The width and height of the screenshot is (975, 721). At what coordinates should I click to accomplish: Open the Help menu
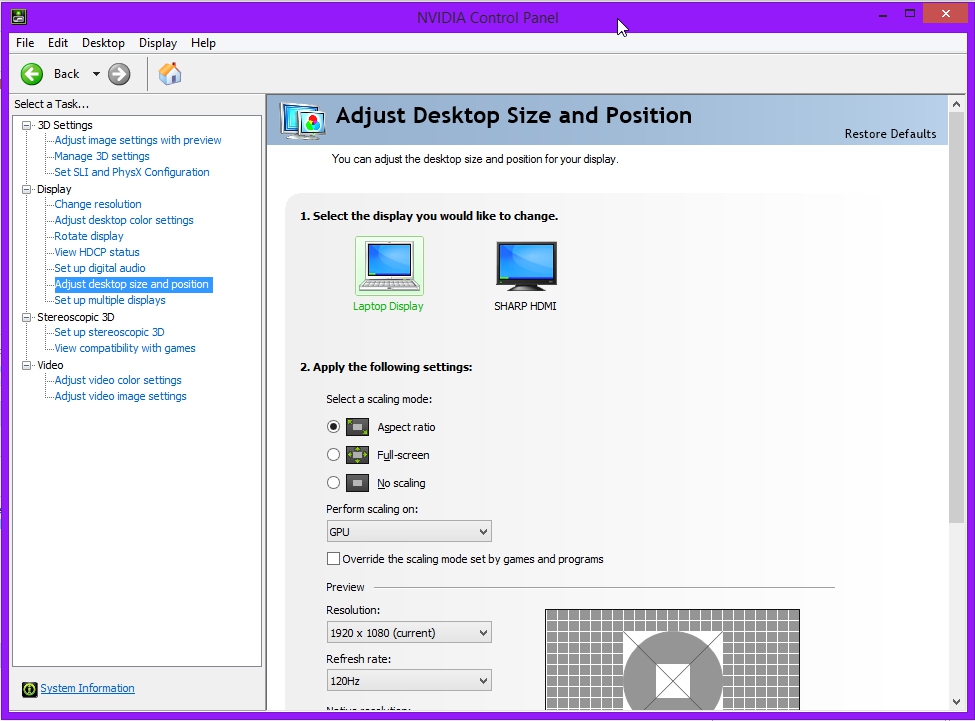coord(203,43)
